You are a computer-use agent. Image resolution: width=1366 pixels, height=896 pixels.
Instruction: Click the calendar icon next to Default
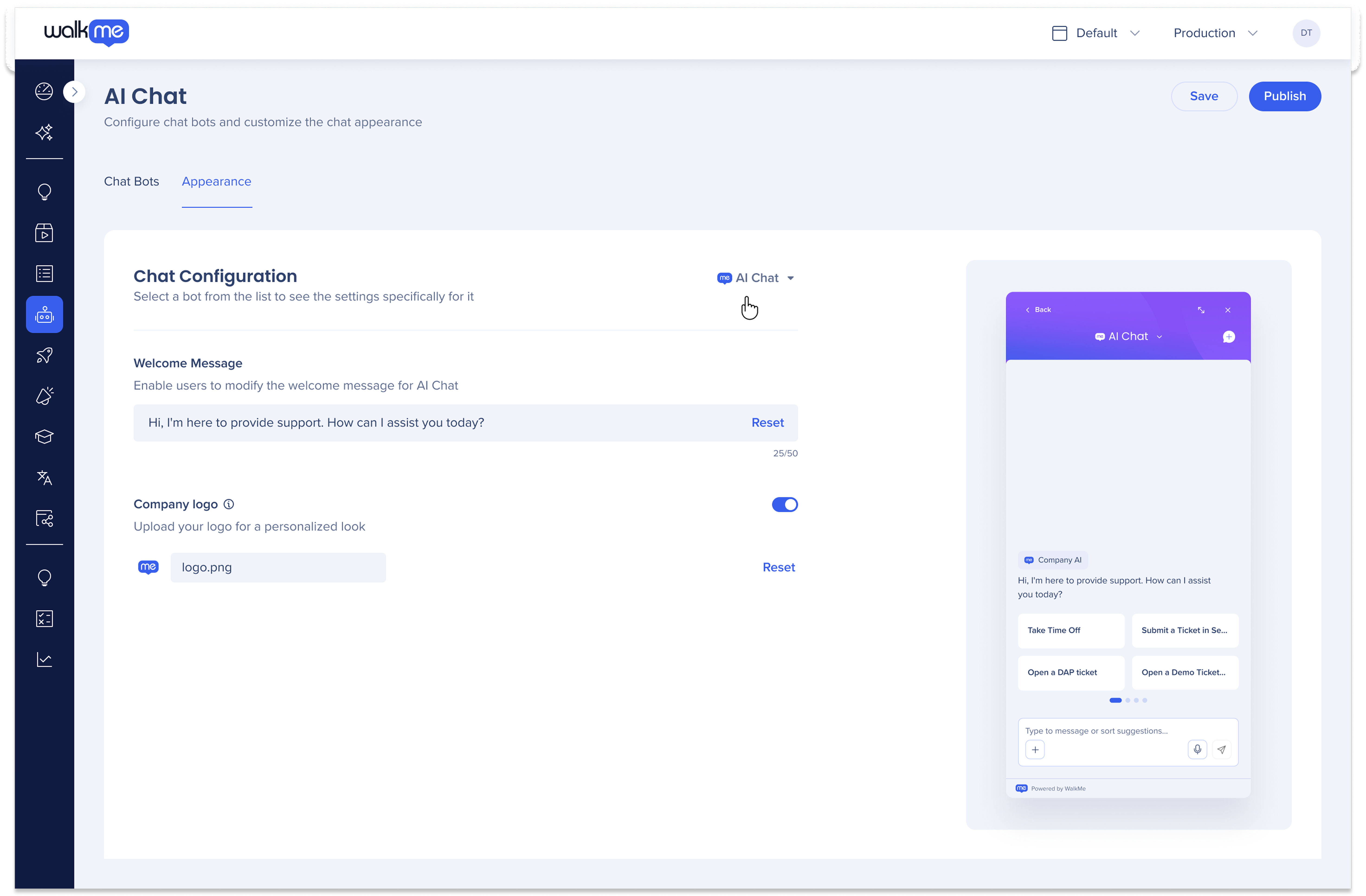tap(1060, 33)
